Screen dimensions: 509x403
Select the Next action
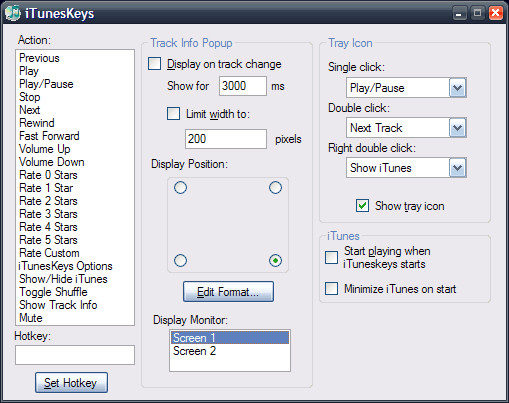tap(75, 110)
